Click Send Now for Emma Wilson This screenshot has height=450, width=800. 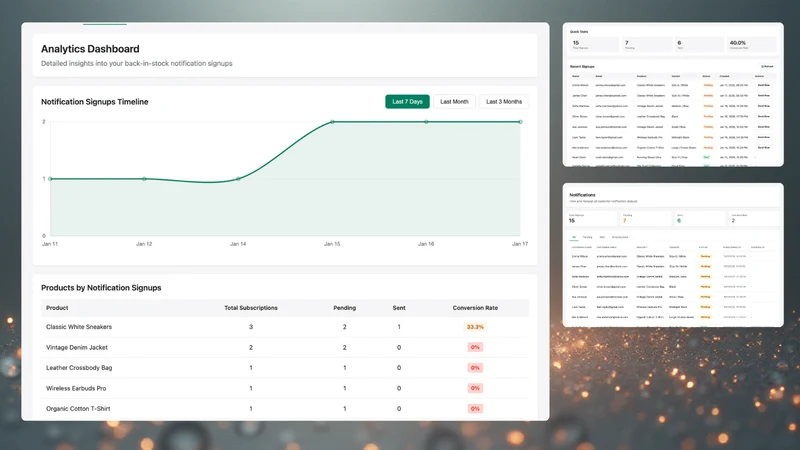pyautogui.click(x=764, y=85)
